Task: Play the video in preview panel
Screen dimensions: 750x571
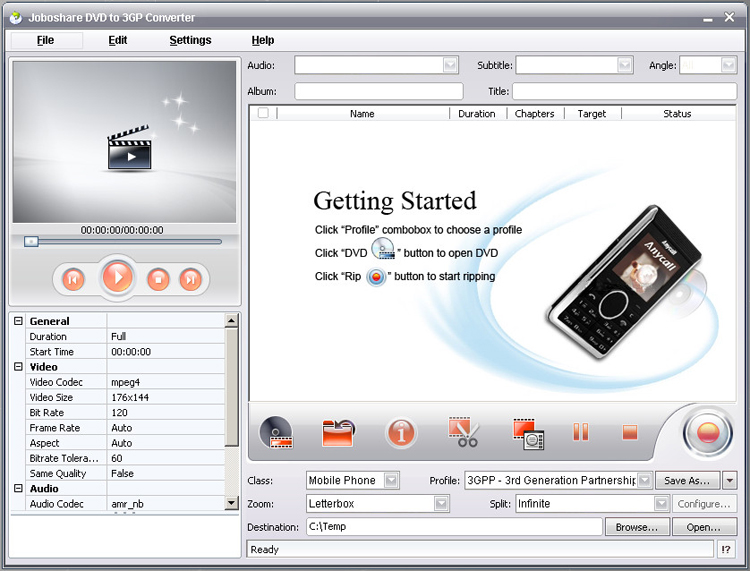Action: (118, 277)
